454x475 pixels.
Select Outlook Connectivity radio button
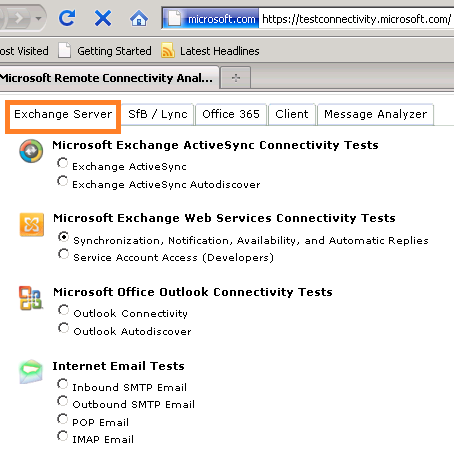(63, 310)
